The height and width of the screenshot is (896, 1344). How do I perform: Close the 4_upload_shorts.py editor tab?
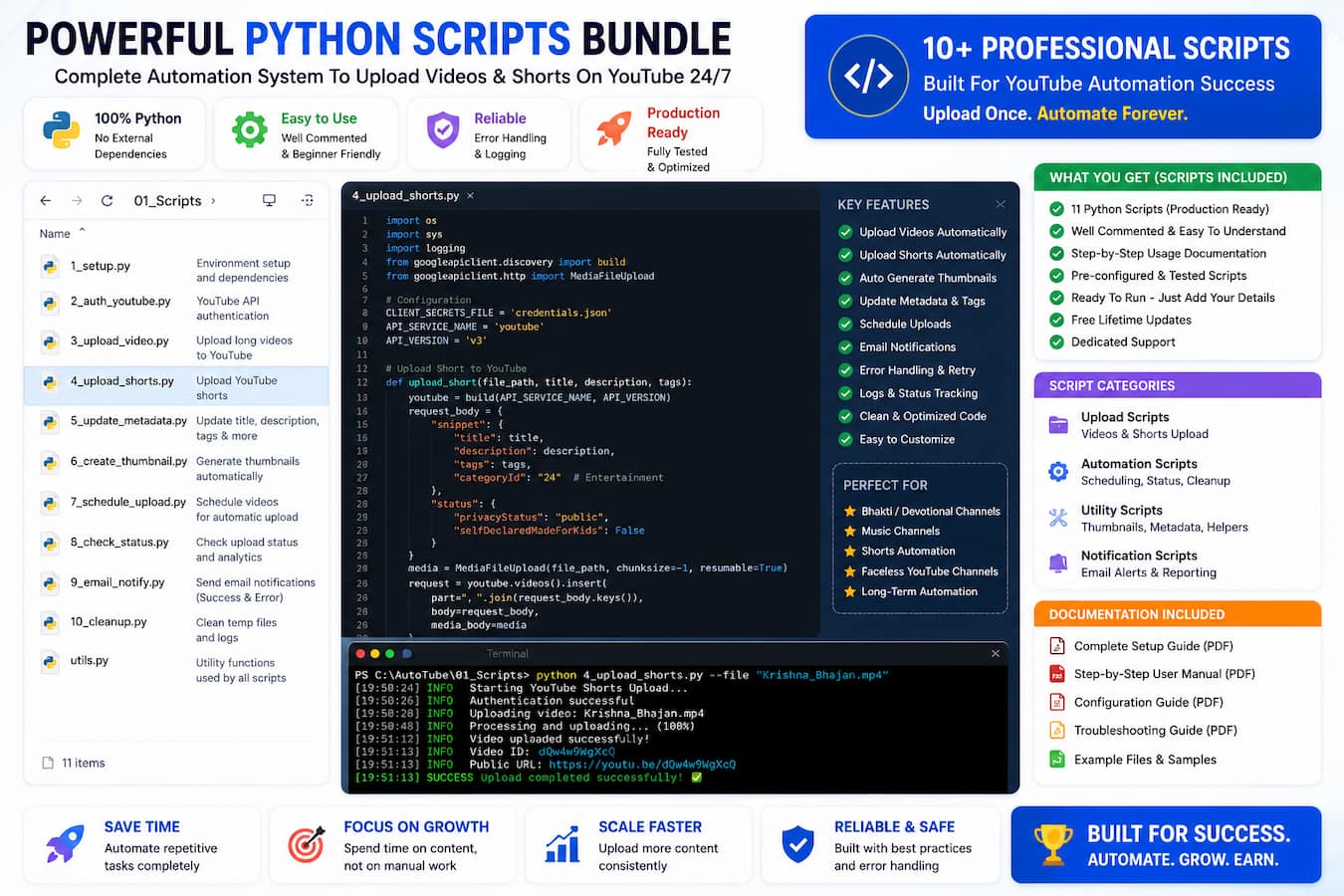[470, 196]
